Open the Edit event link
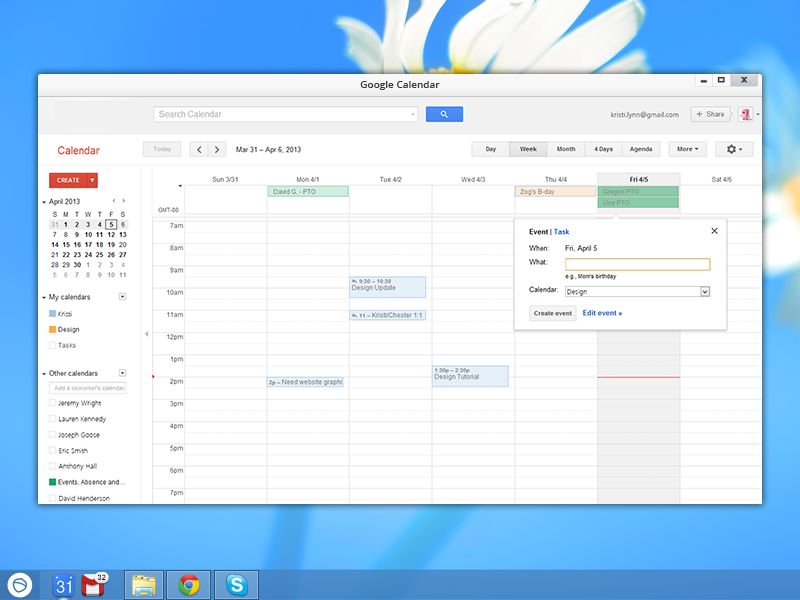Screen dimensions: 800x600 point(602,313)
